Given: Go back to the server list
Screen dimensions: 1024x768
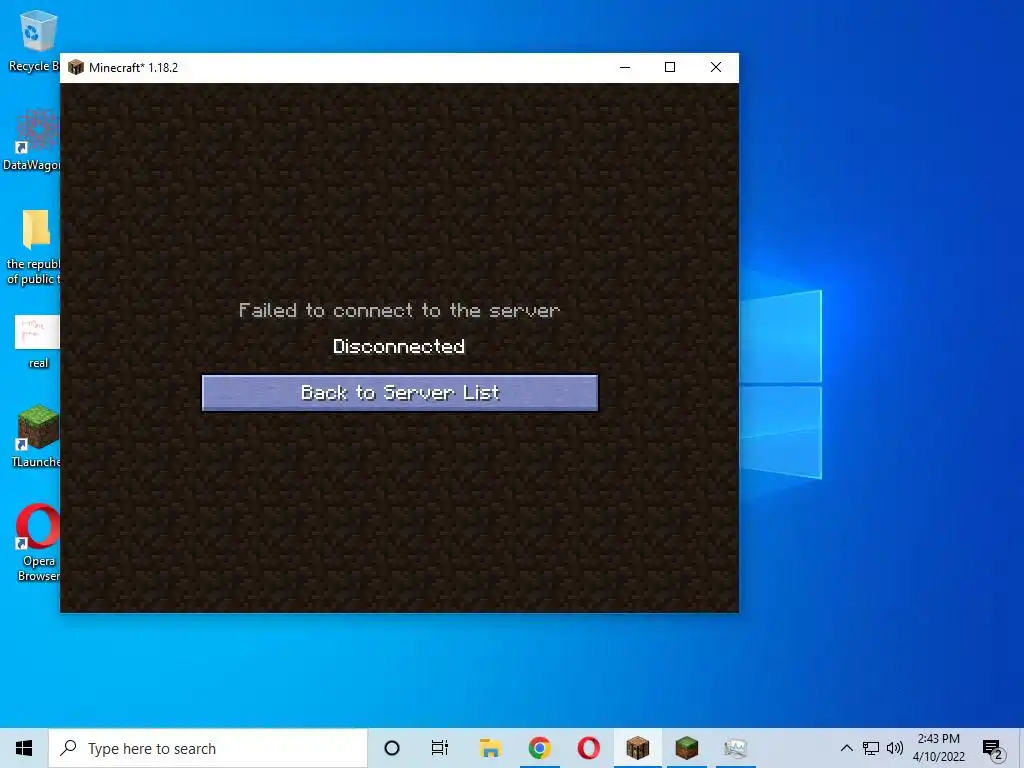Looking at the screenshot, I should pos(400,392).
